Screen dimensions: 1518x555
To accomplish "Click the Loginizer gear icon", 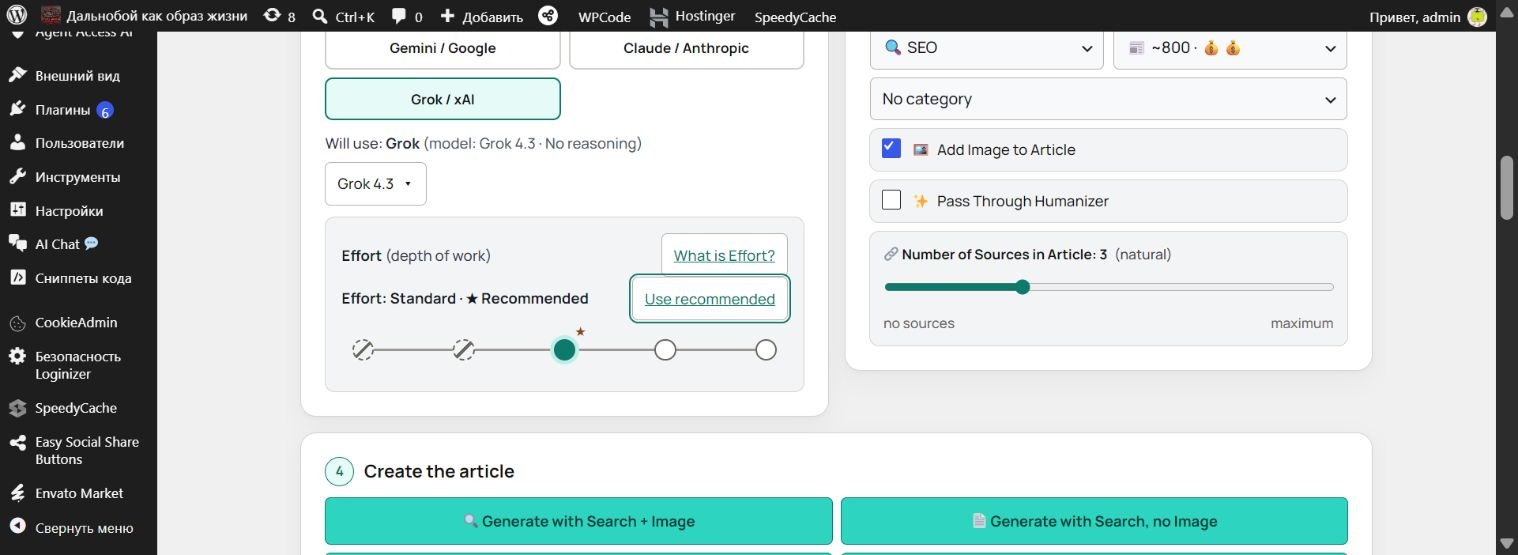I will pos(17,357).
